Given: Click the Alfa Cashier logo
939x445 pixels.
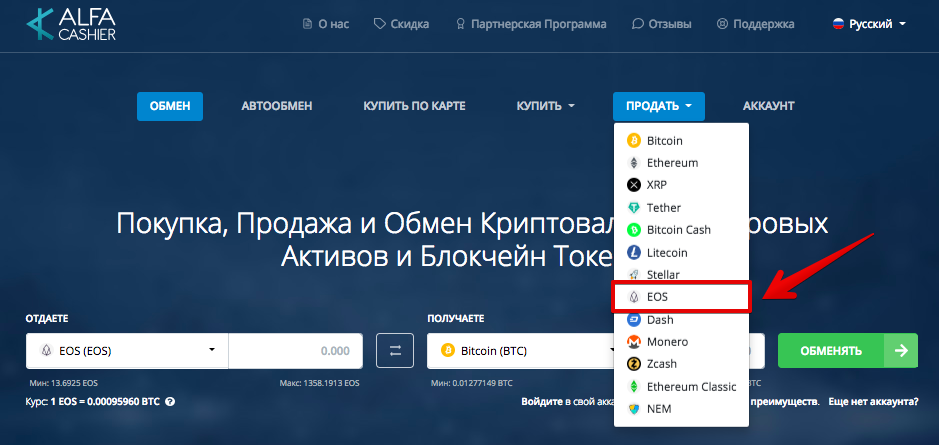Looking at the screenshot, I should click(71, 25).
